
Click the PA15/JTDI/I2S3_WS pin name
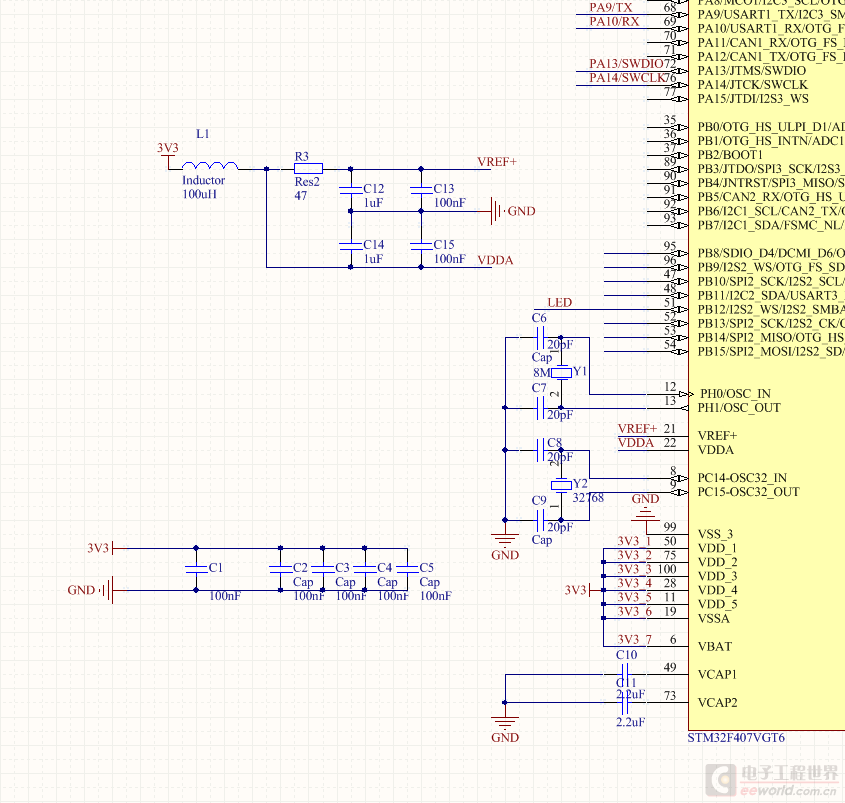(753, 99)
